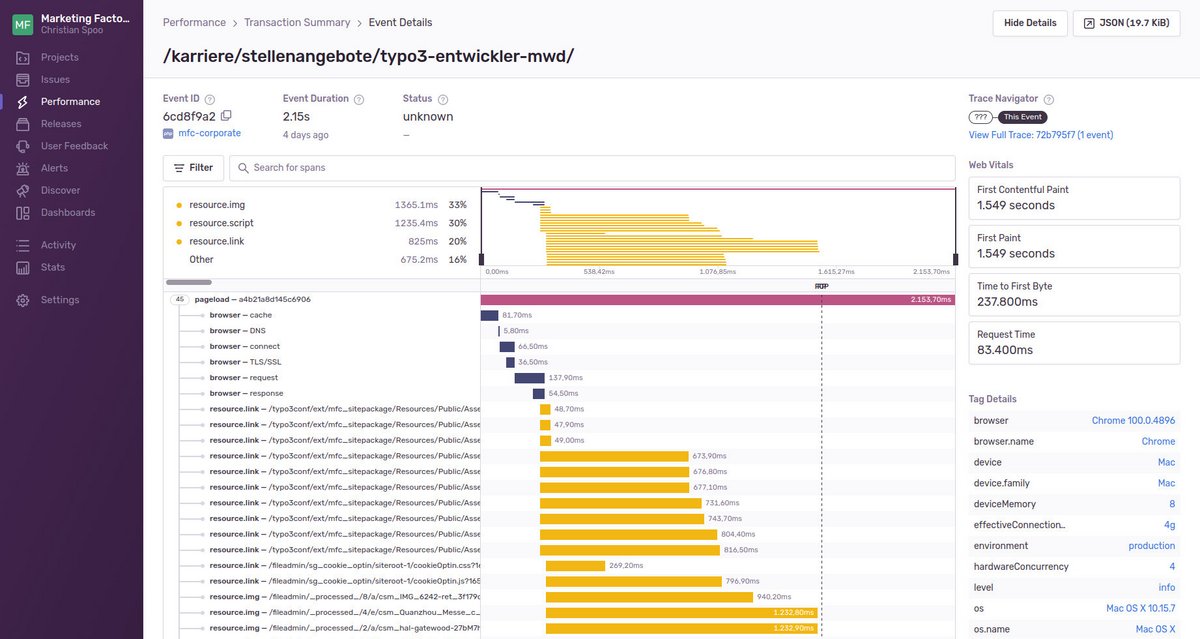Open the Performance breadcrumb

[x=194, y=21]
